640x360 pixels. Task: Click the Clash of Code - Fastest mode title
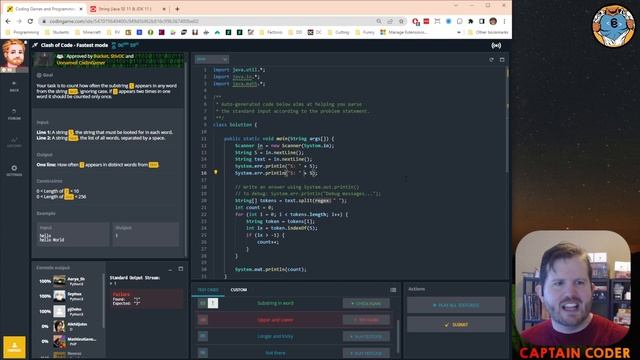[74, 45]
